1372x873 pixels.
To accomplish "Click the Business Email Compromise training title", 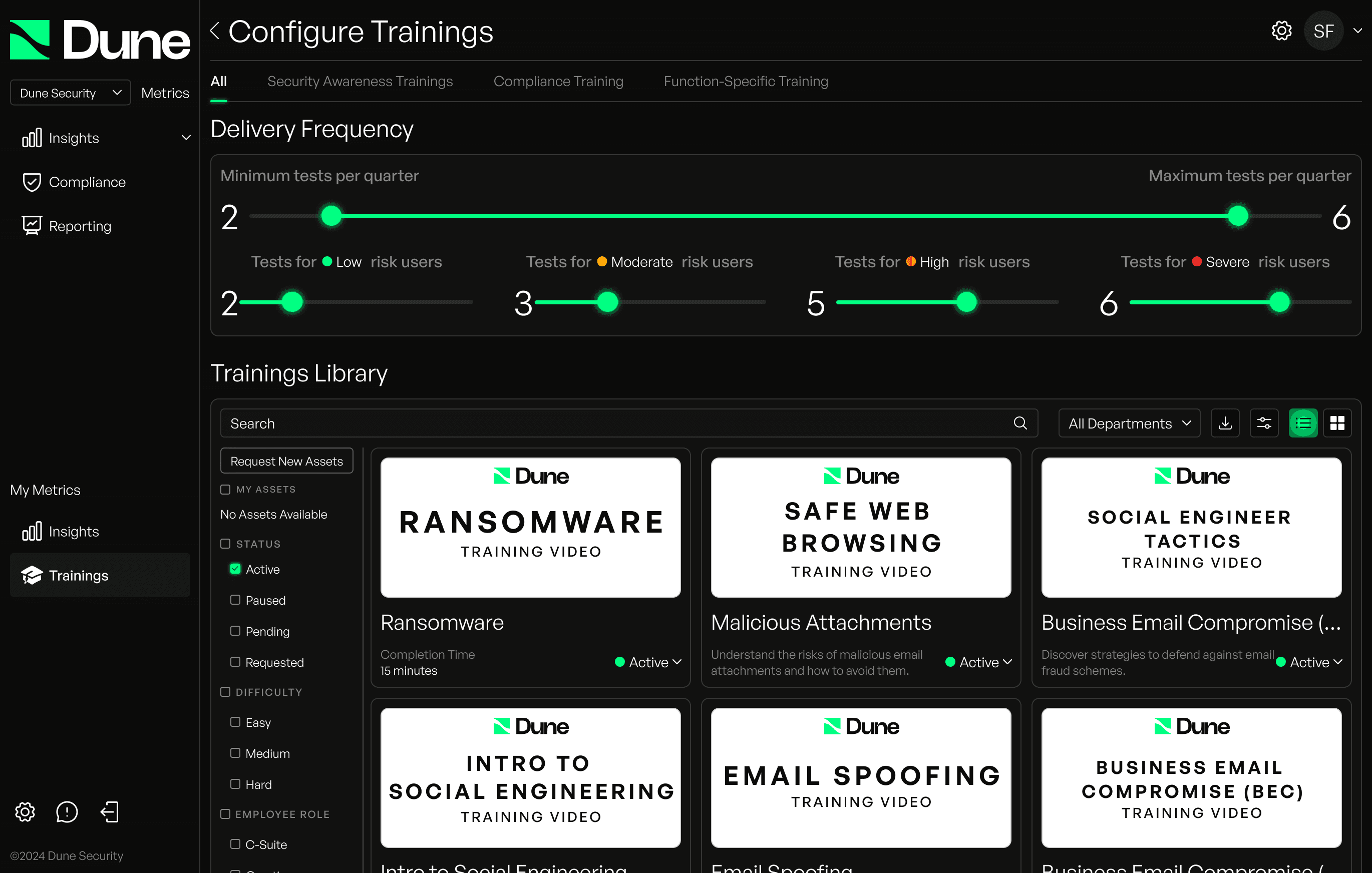I will [x=1191, y=622].
